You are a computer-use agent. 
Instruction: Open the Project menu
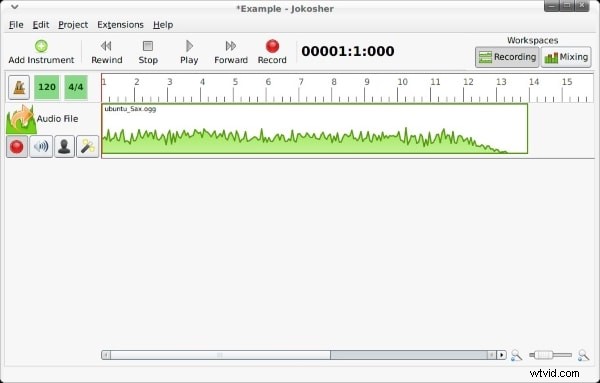coord(73,25)
